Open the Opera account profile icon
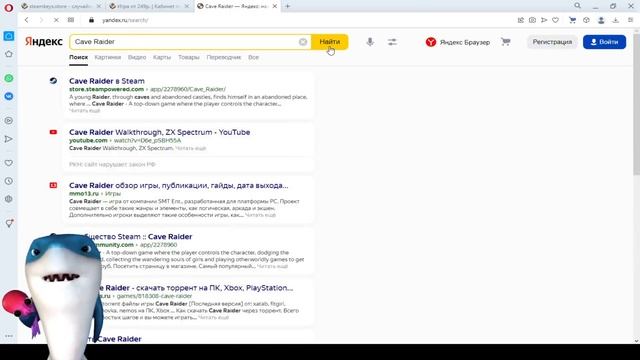The width and height of the screenshot is (640, 360). point(601,20)
